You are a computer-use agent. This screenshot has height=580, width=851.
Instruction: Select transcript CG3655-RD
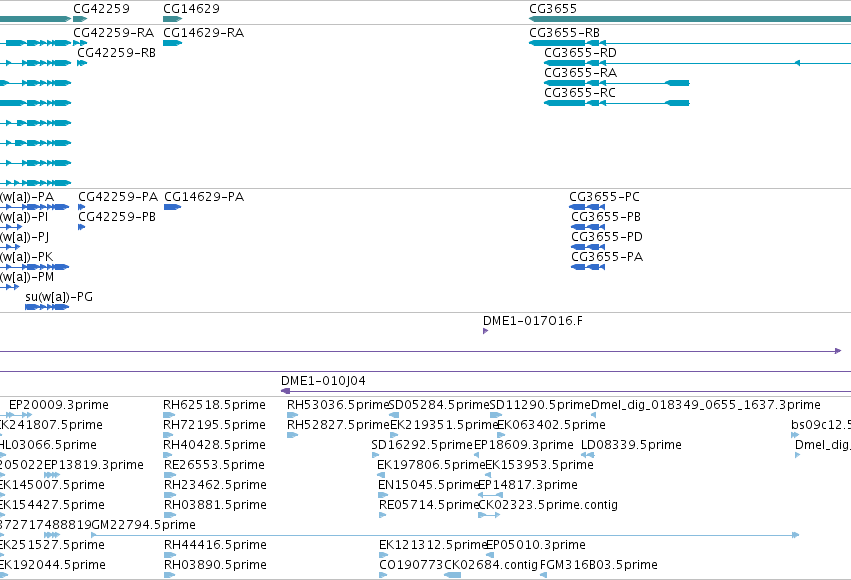click(580, 53)
